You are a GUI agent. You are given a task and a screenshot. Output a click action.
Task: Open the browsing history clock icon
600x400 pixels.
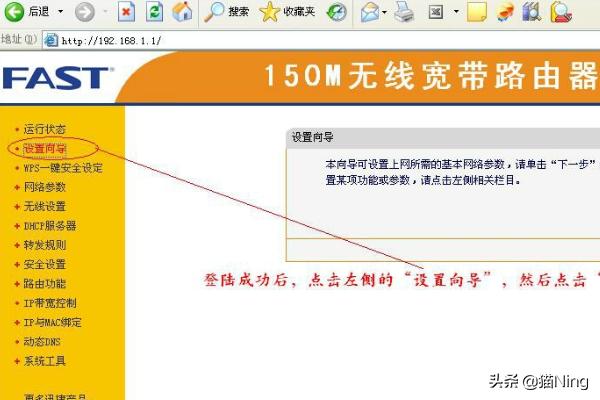[336, 12]
